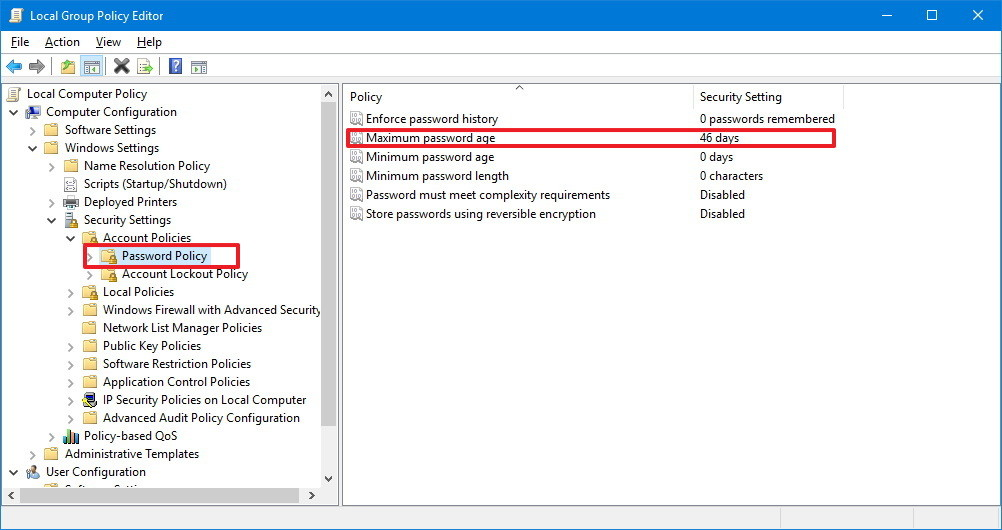1002x530 pixels.
Task: Click the Delete X toolbar icon
Action: click(122, 67)
